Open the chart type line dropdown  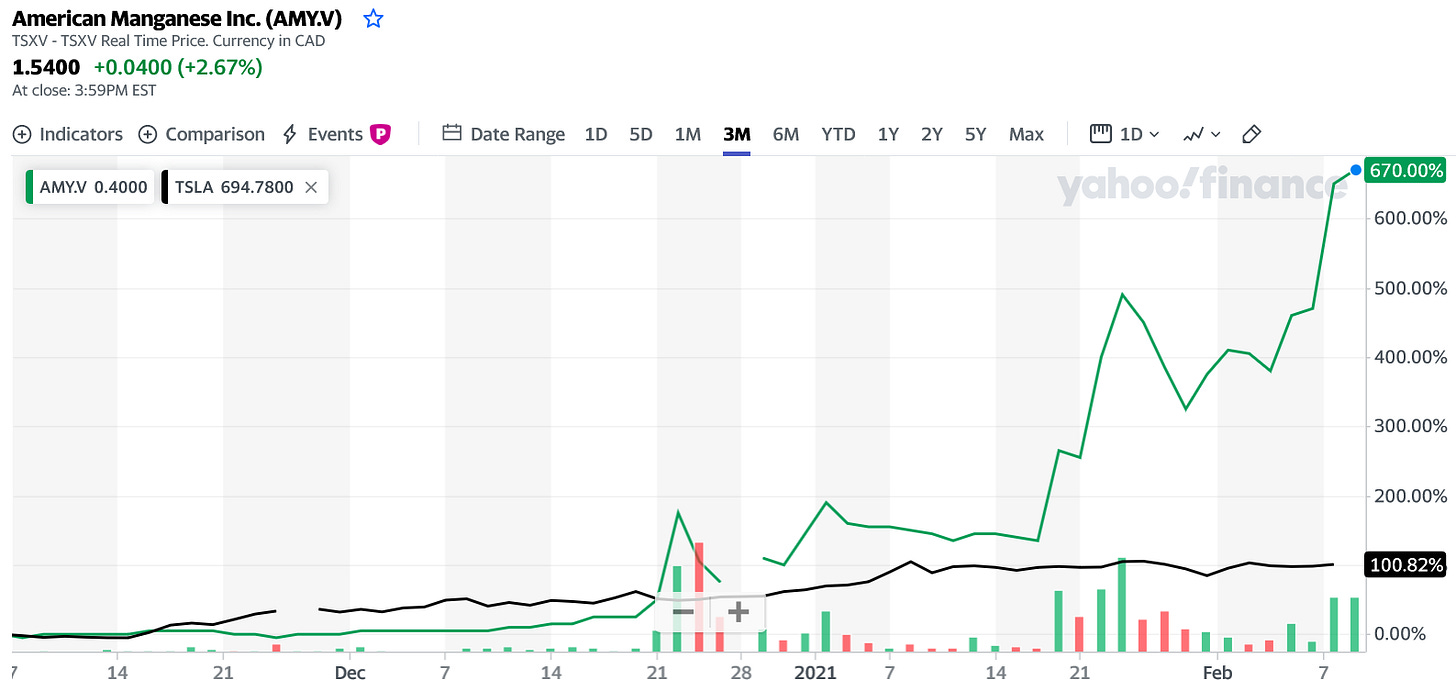pos(1201,134)
